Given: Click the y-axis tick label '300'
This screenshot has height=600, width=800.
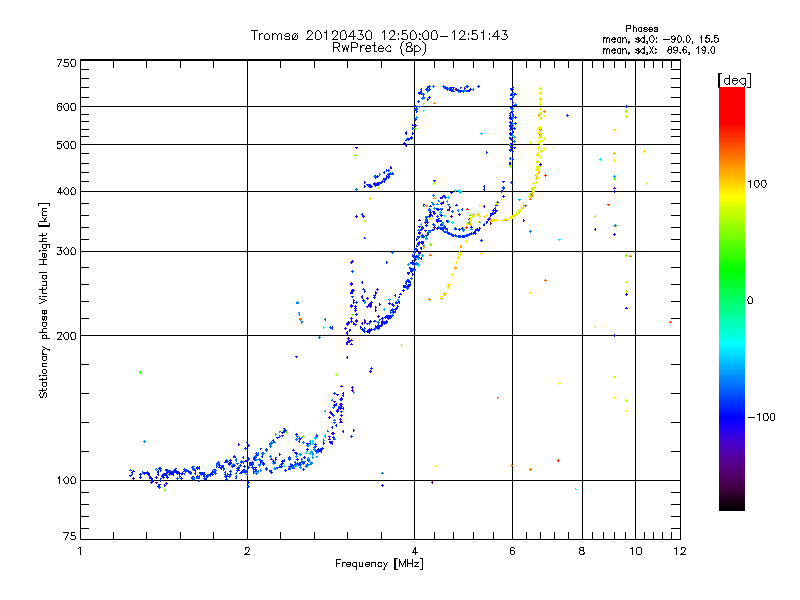Looking at the screenshot, I should (x=66, y=252).
